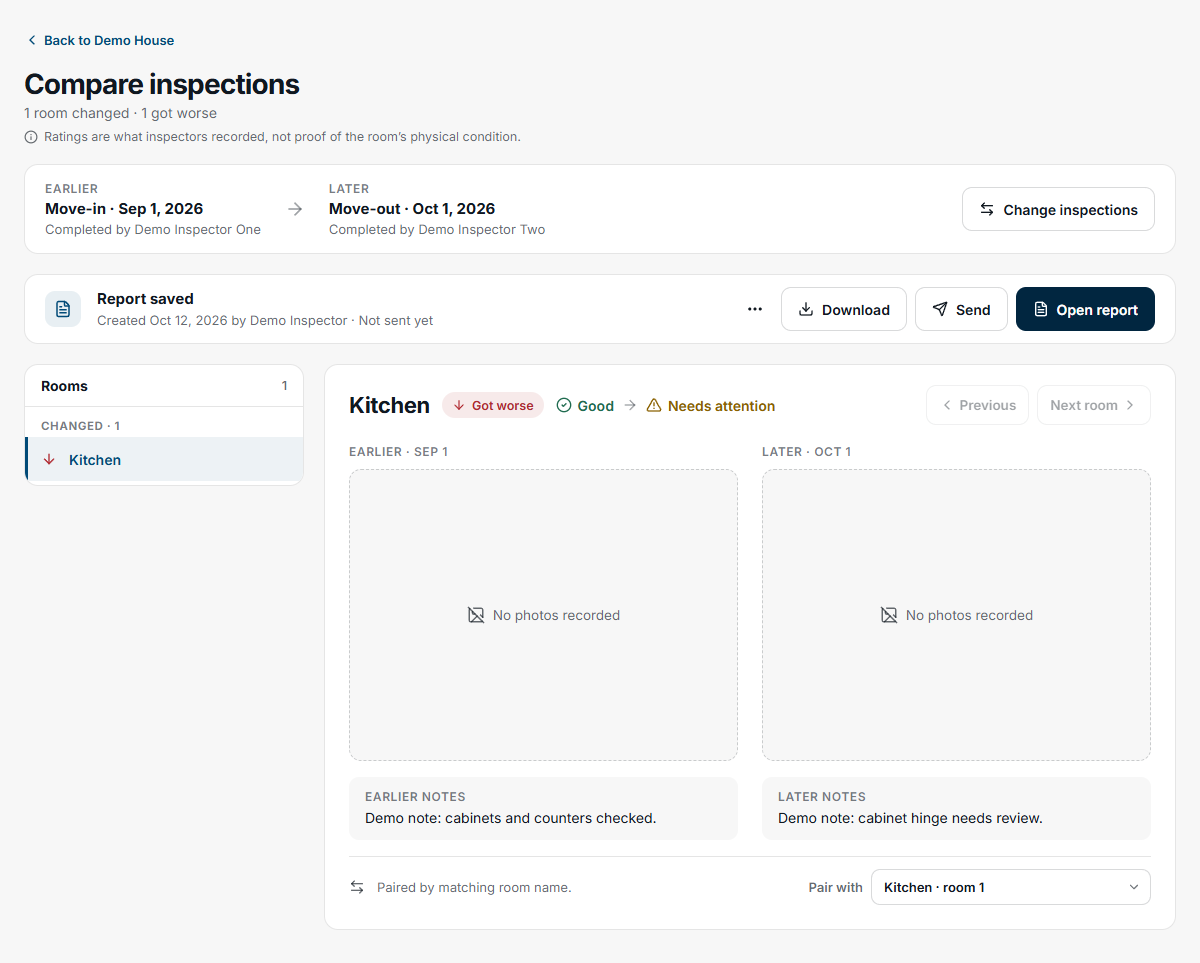Click the Created Oct 12, 2026 status line
This screenshot has width=1200, height=963.
pos(265,321)
